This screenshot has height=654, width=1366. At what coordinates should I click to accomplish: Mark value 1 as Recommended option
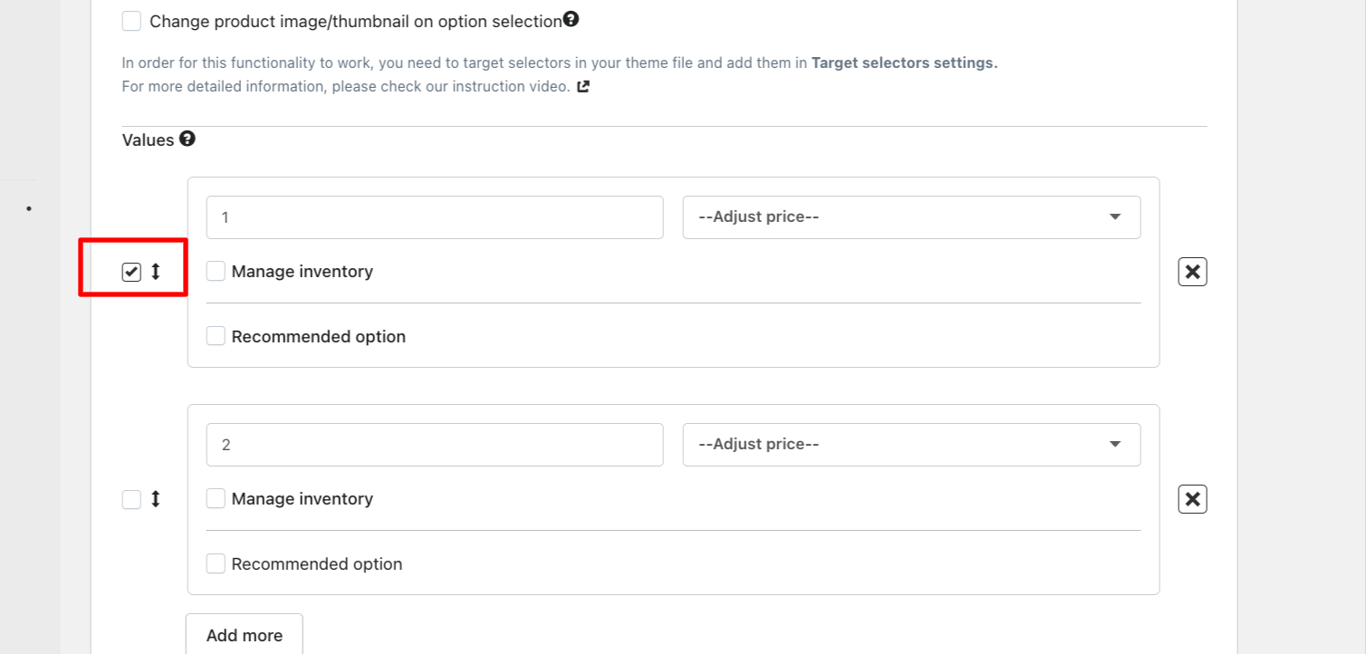point(216,336)
